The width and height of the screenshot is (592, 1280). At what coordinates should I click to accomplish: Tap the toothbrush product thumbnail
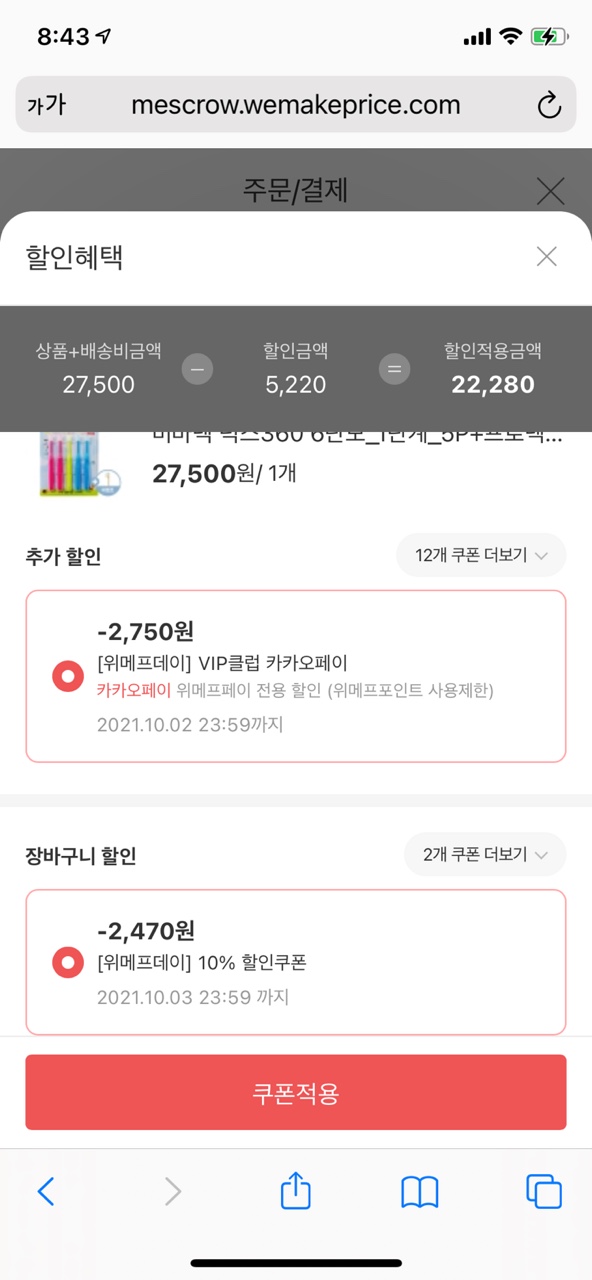[80, 462]
